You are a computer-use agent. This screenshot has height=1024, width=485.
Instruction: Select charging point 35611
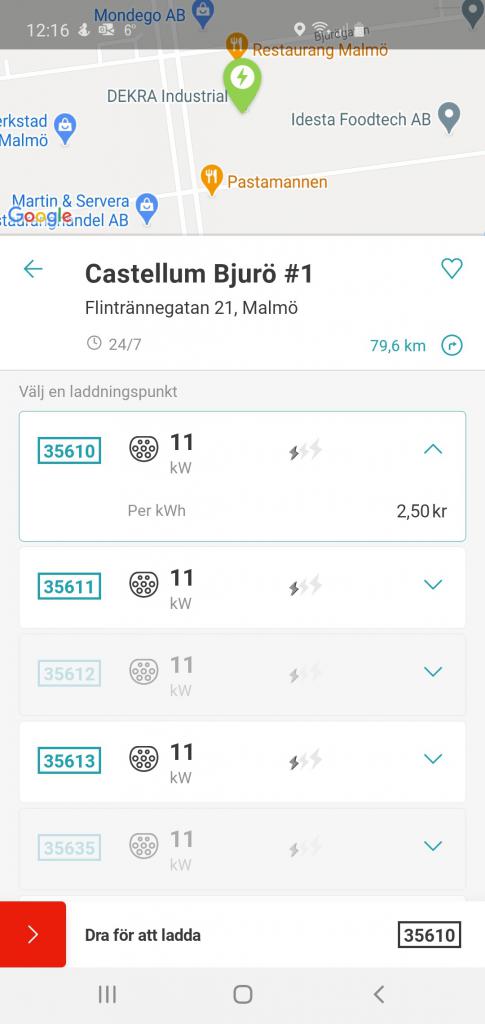[242, 587]
